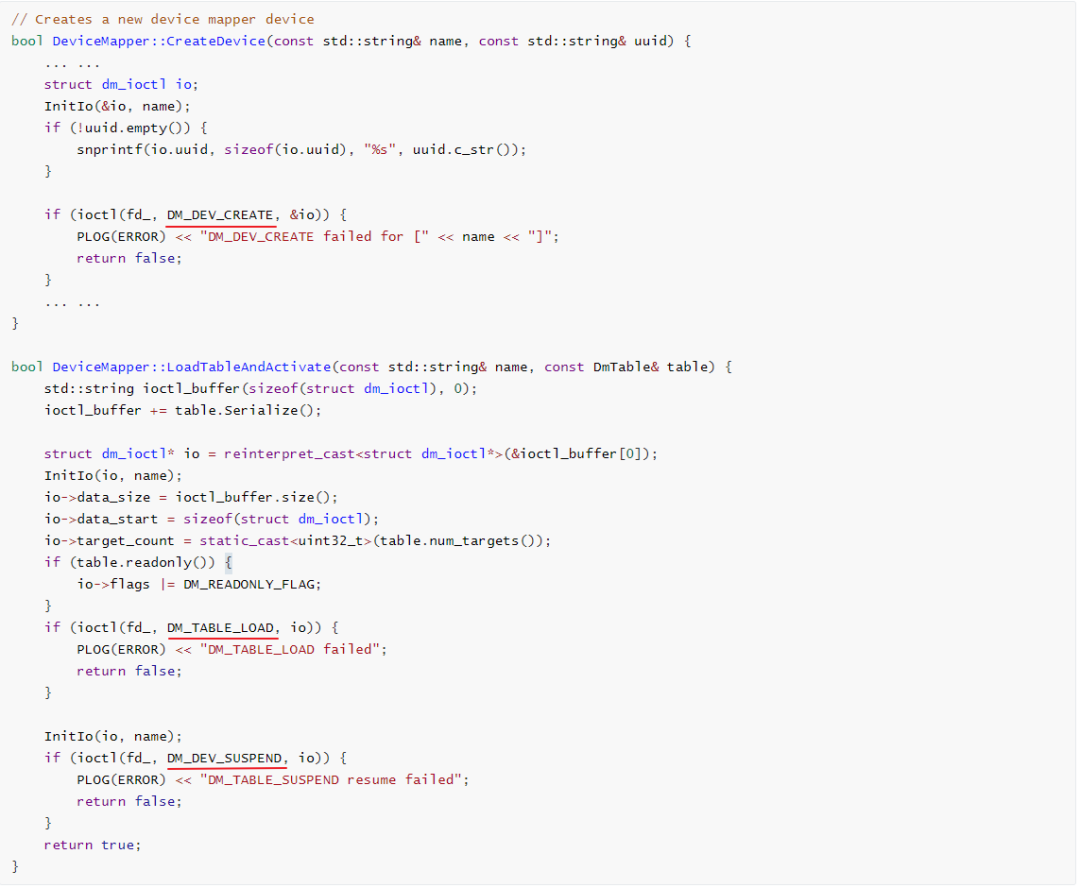Click the string "DM_DEV_CREATE failed for ["
Viewport: 1080px width, 888px height.
pyautogui.click(x=315, y=237)
